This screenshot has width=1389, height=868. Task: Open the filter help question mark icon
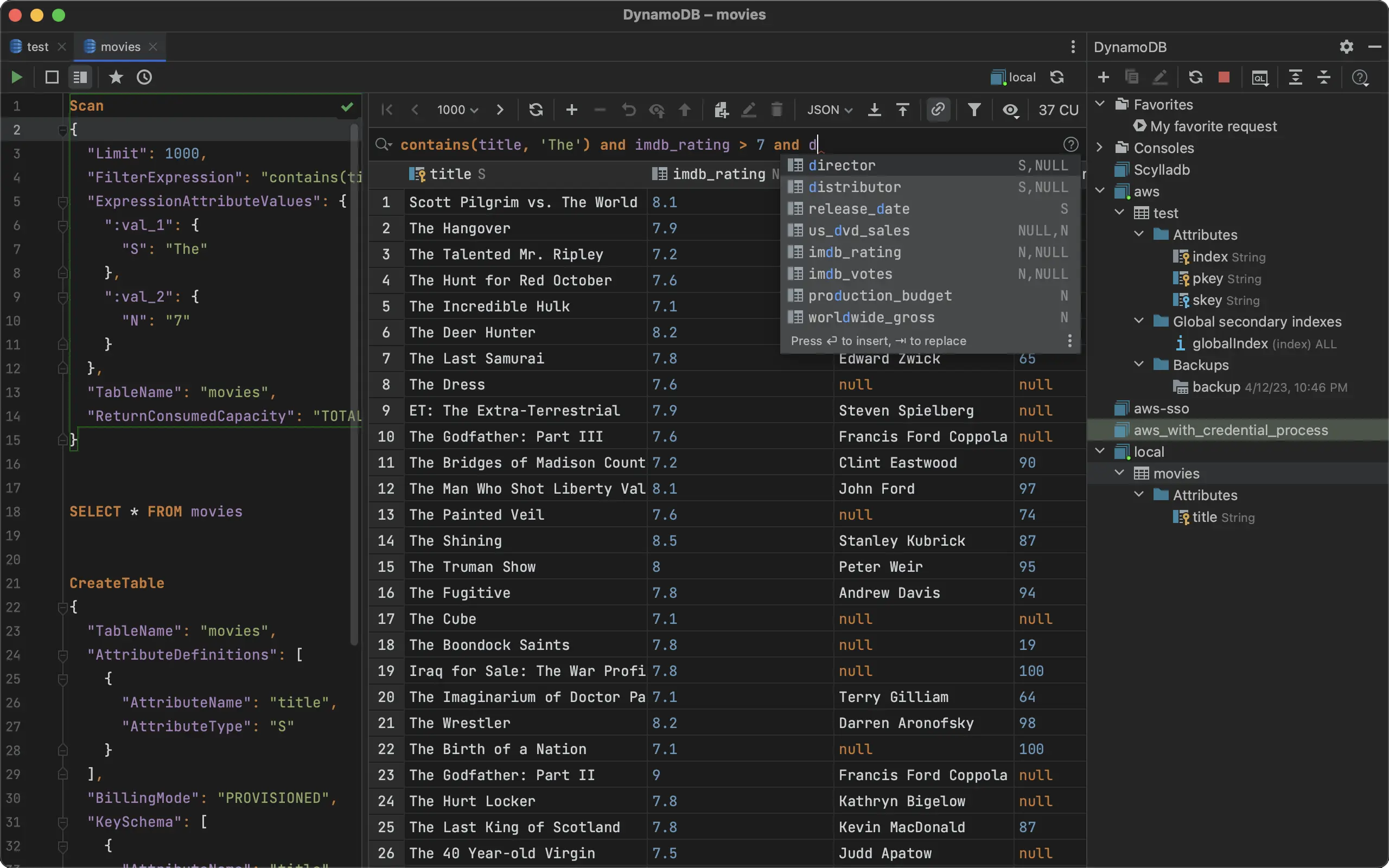(x=1071, y=145)
